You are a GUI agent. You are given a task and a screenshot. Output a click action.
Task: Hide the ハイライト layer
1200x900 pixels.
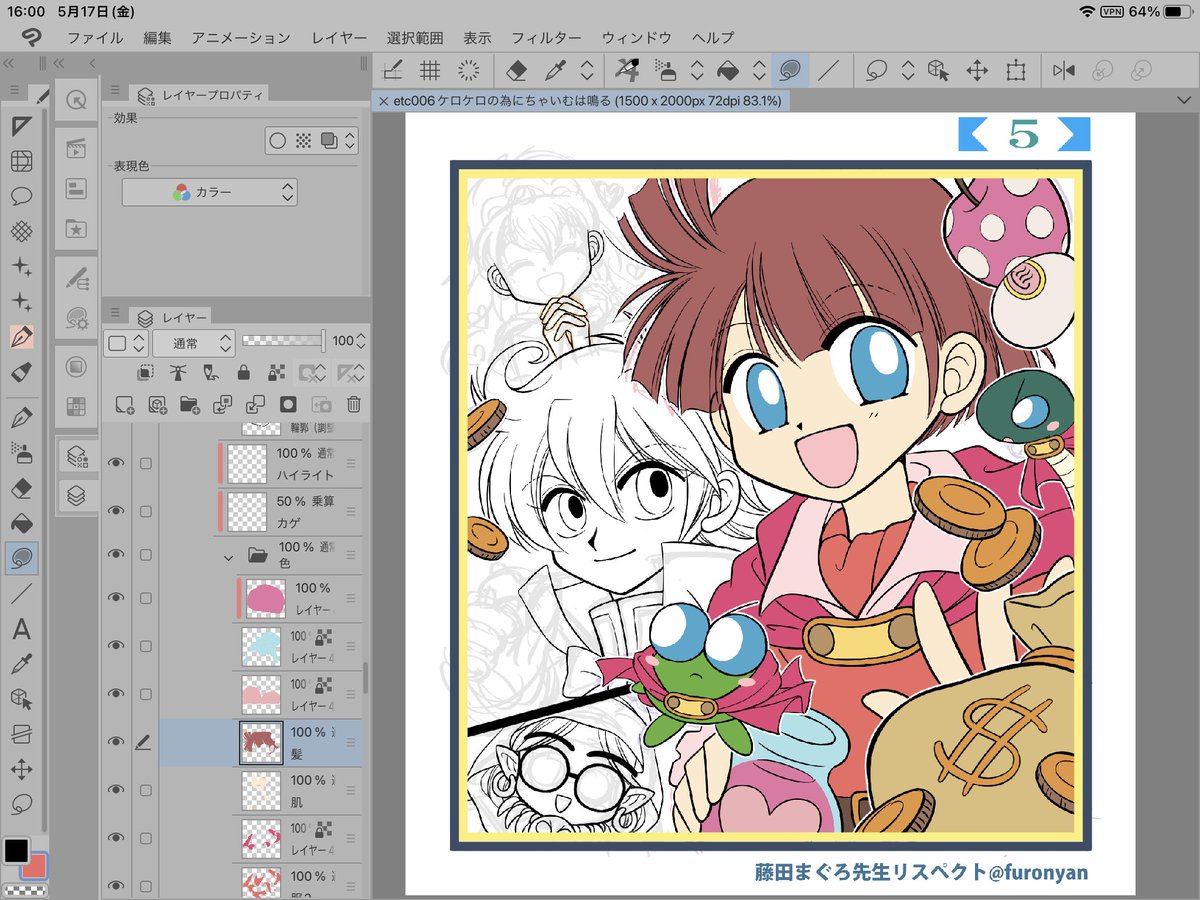point(116,463)
